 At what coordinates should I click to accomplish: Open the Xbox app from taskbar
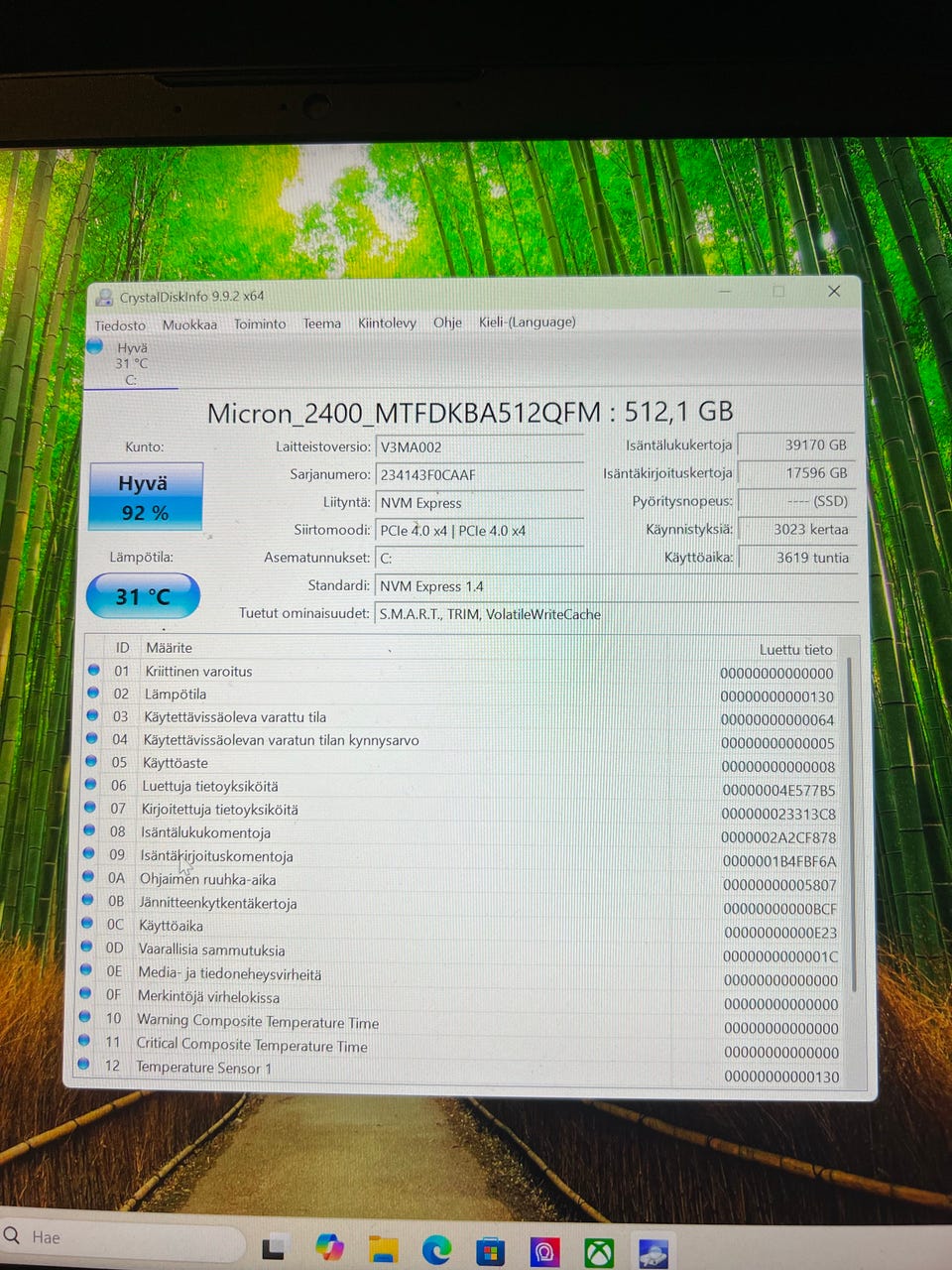point(598,1253)
